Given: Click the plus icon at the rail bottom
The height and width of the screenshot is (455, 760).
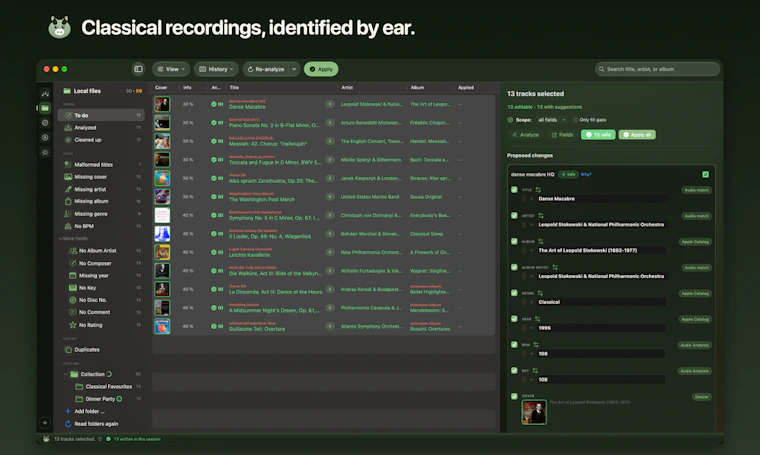Looking at the screenshot, I should pos(45,423).
